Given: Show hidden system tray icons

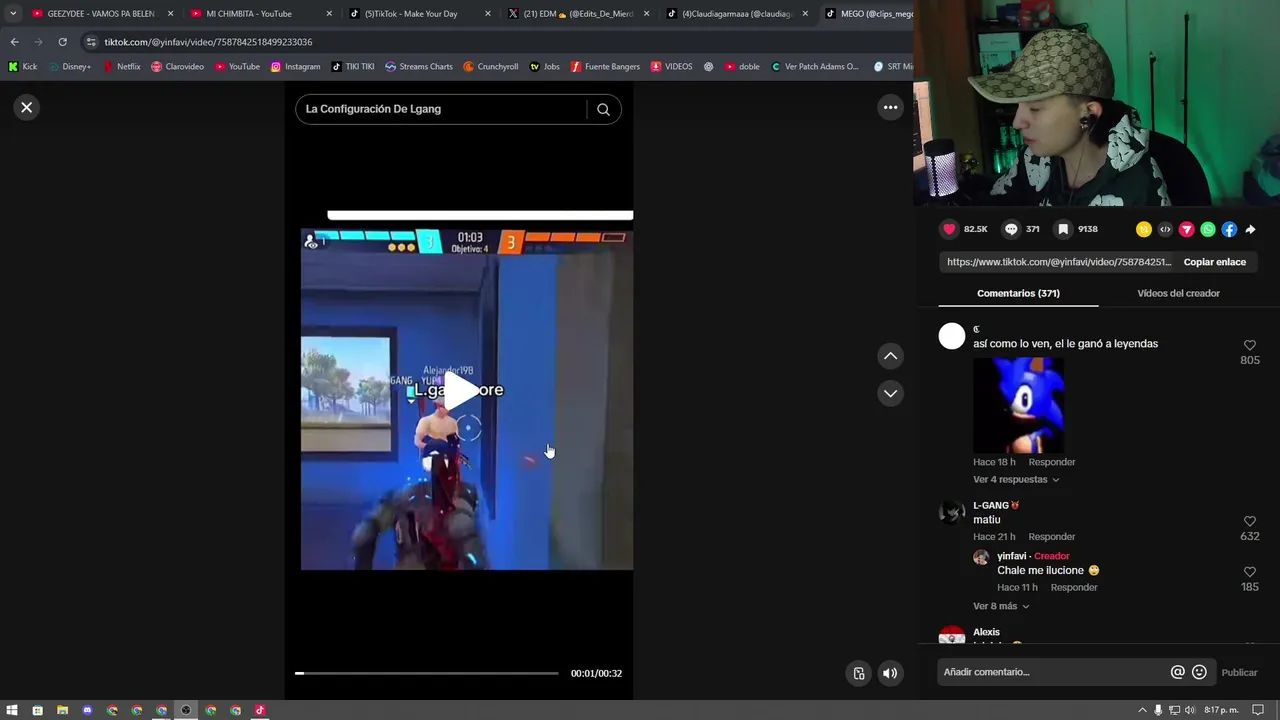Looking at the screenshot, I should click(1142, 710).
